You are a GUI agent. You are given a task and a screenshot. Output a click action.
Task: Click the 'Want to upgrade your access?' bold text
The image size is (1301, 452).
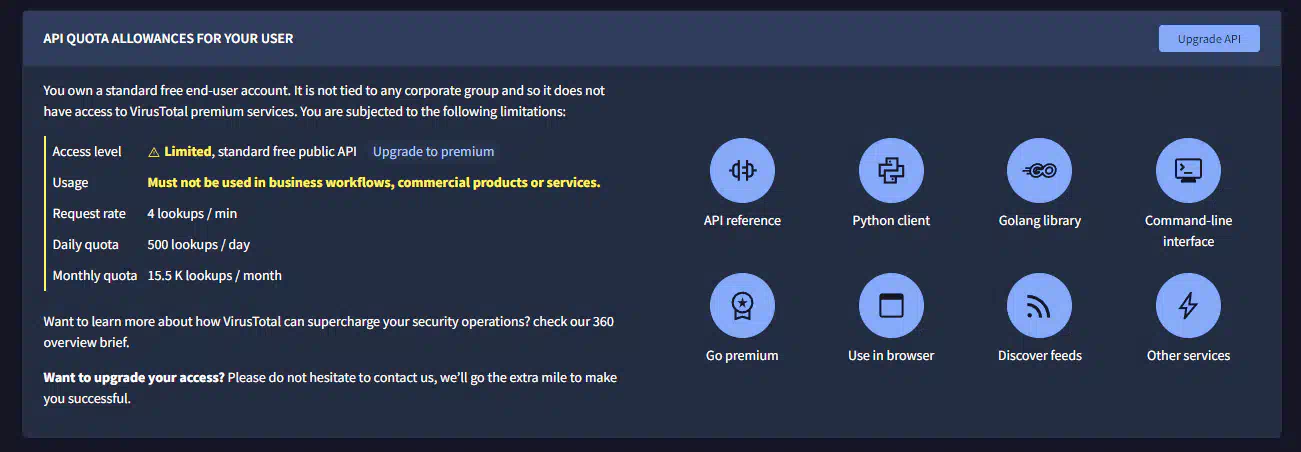[x=134, y=378]
